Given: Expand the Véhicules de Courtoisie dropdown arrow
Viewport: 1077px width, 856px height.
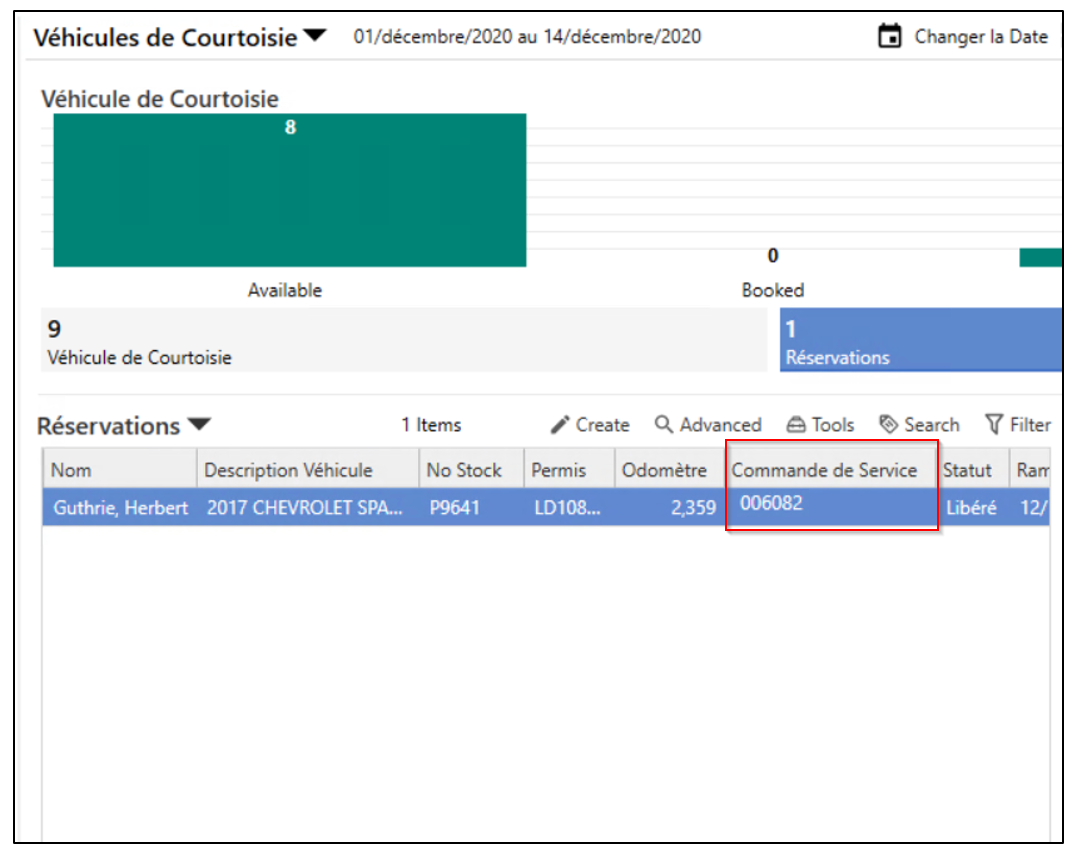Looking at the screenshot, I should point(315,35).
